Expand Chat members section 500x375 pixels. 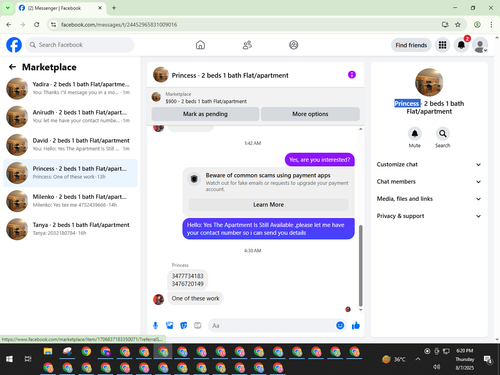429,182
